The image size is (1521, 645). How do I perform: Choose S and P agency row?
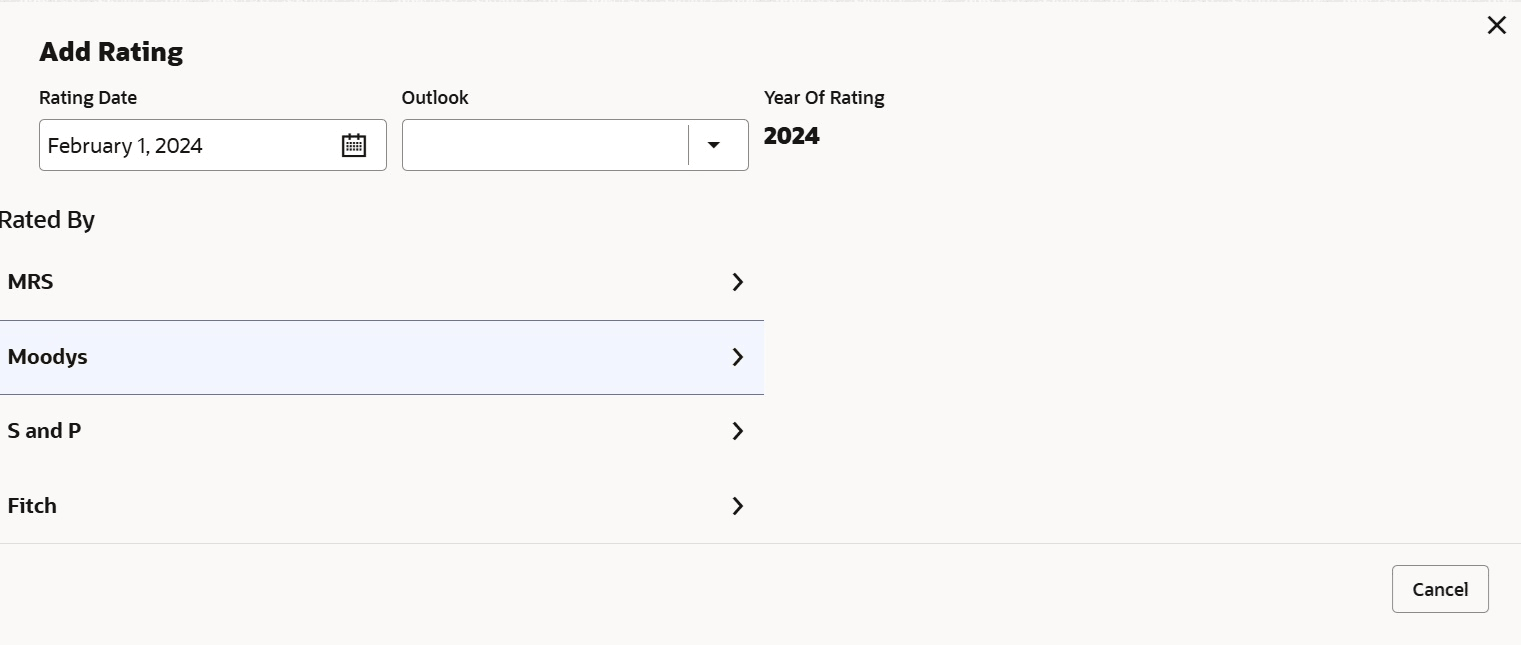[x=45, y=431]
